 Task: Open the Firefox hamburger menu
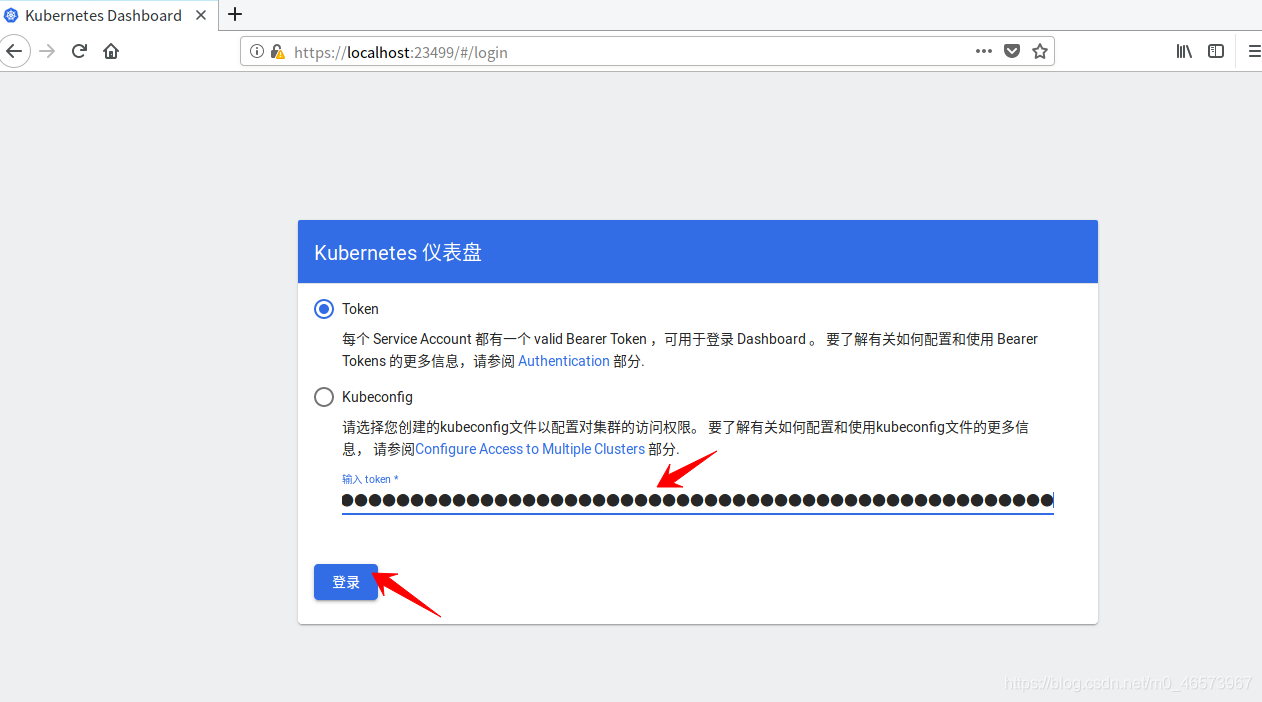click(1254, 51)
